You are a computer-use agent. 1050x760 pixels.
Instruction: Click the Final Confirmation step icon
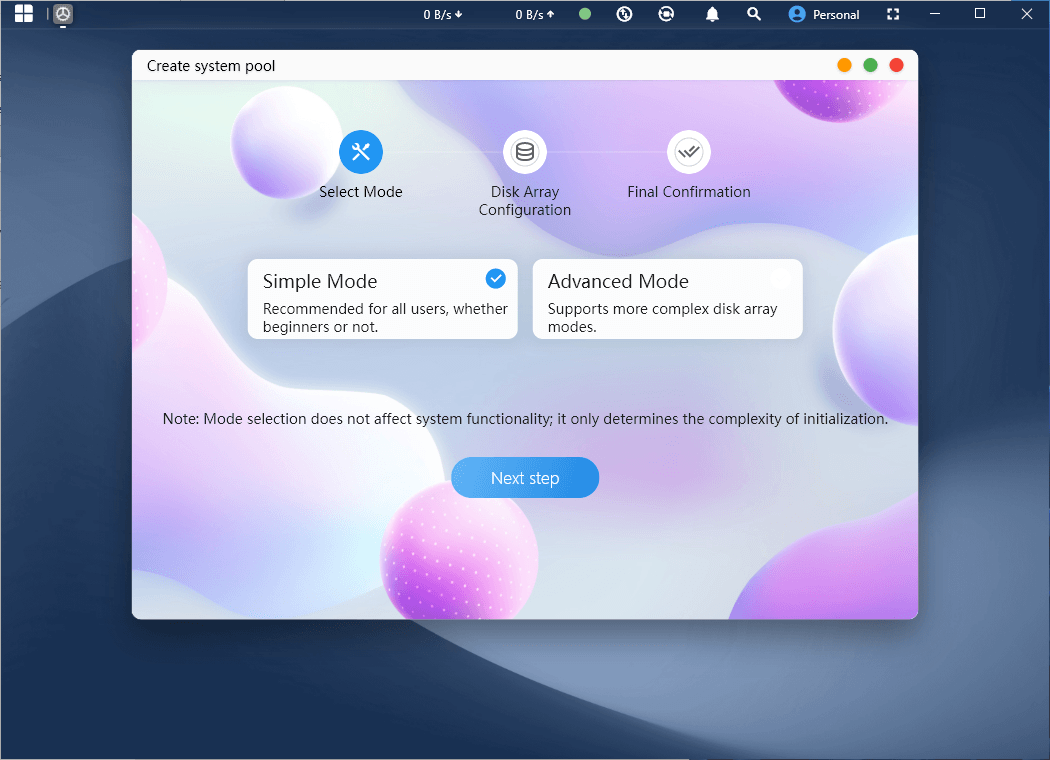pos(689,152)
